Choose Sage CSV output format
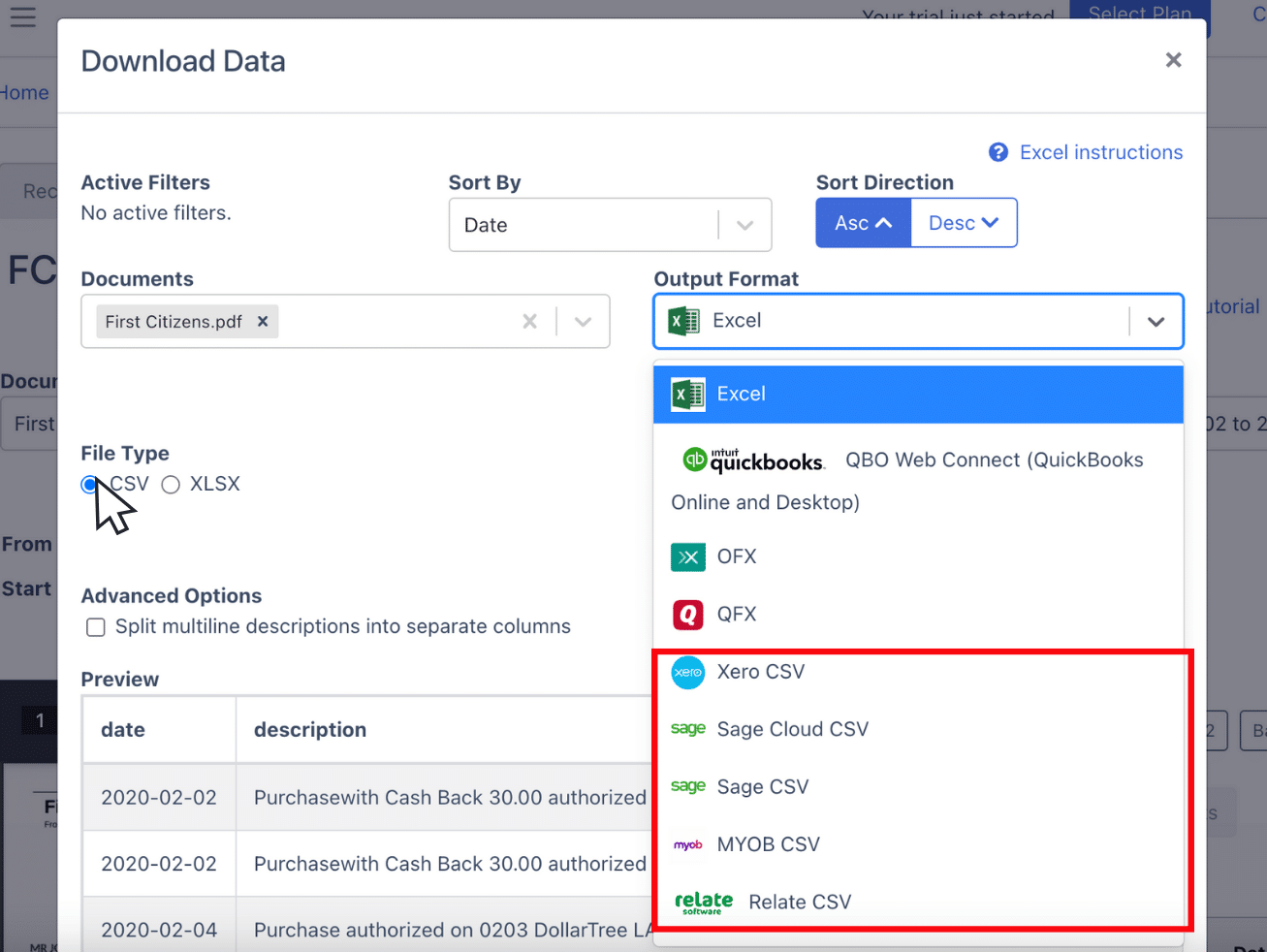This screenshot has width=1267, height=952. click(x=918, y=786)
